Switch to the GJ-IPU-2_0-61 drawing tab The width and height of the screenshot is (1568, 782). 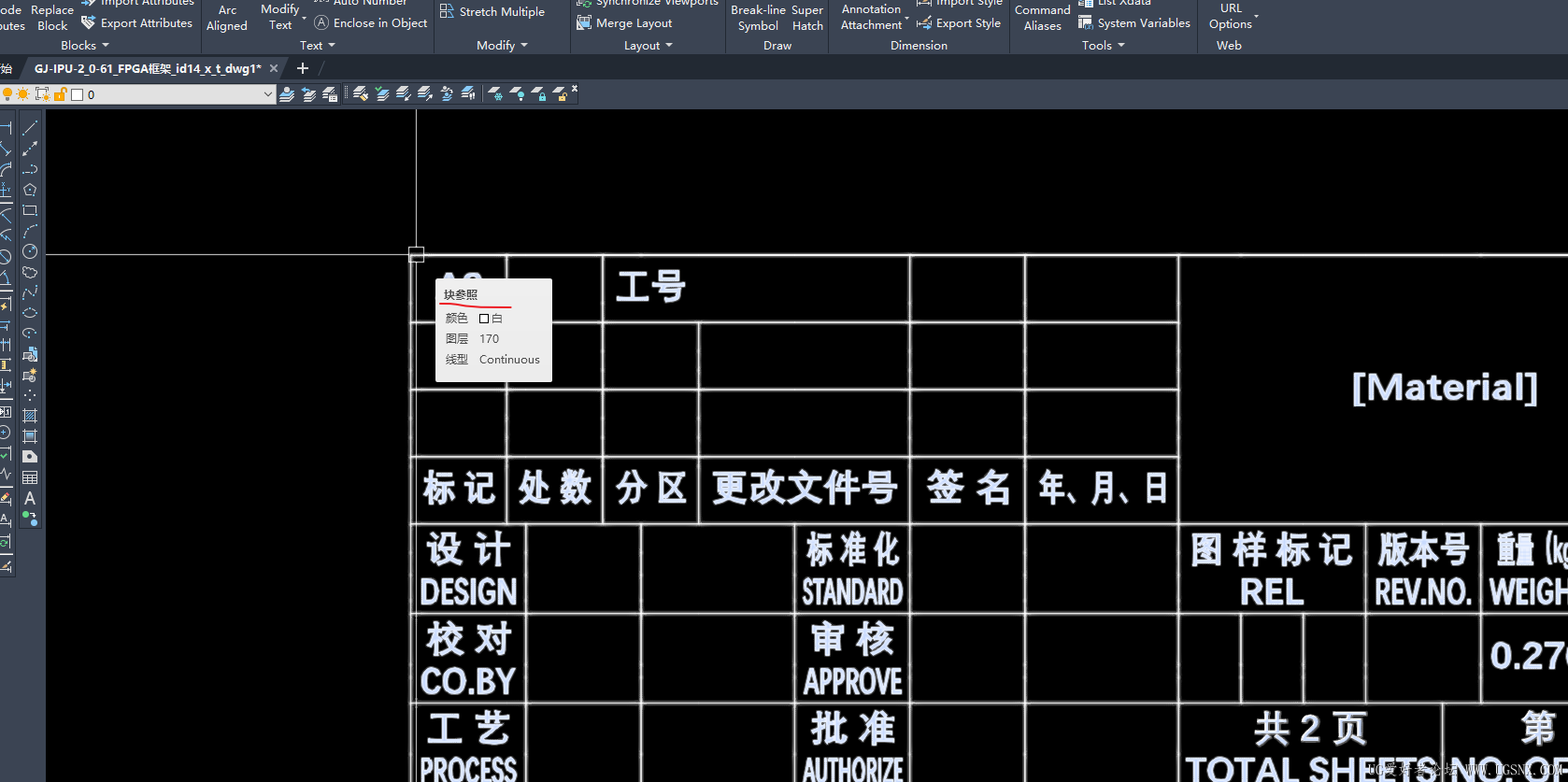tap(148, 68)
